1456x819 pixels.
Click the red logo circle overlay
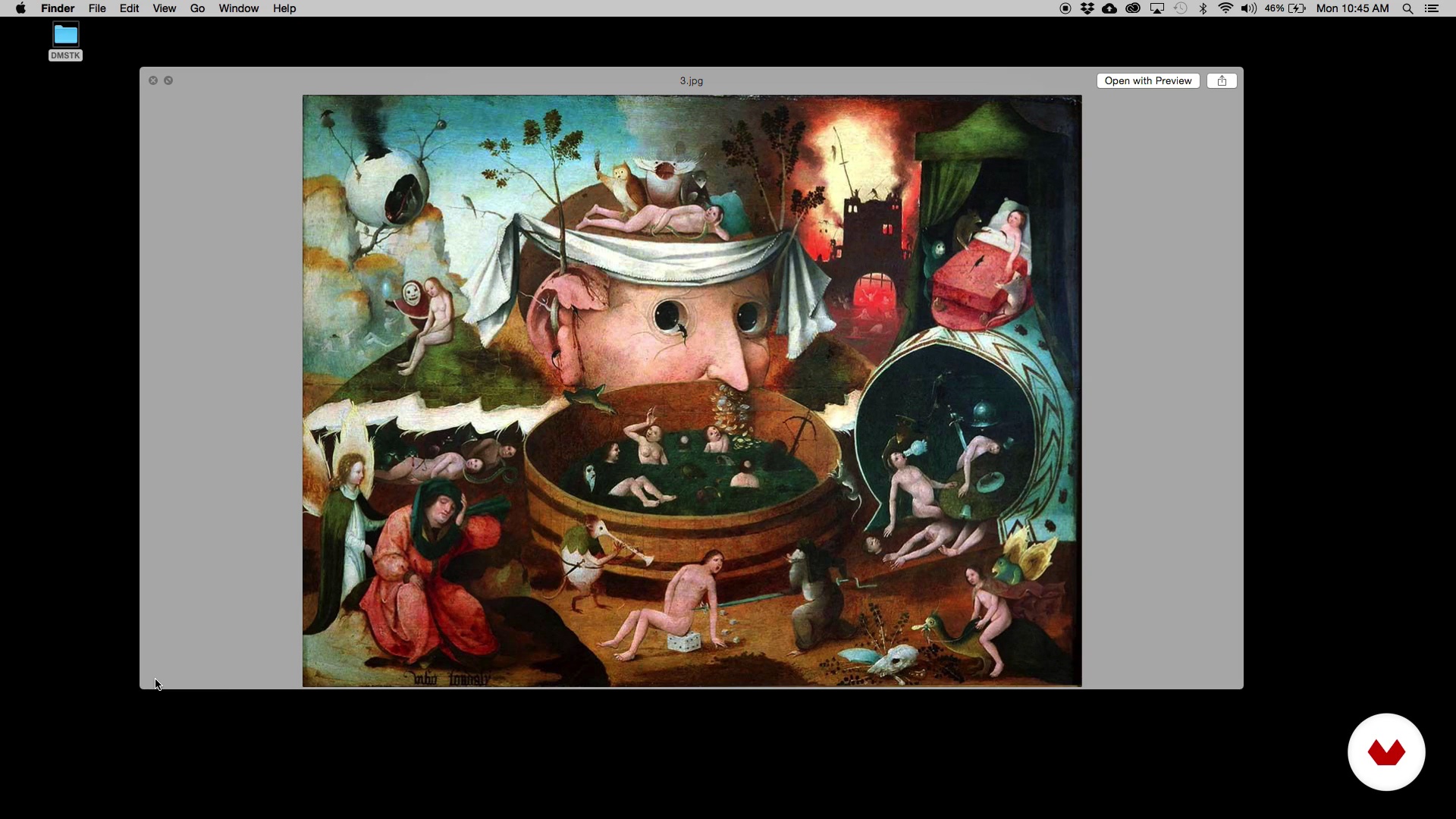point(1386,752)
